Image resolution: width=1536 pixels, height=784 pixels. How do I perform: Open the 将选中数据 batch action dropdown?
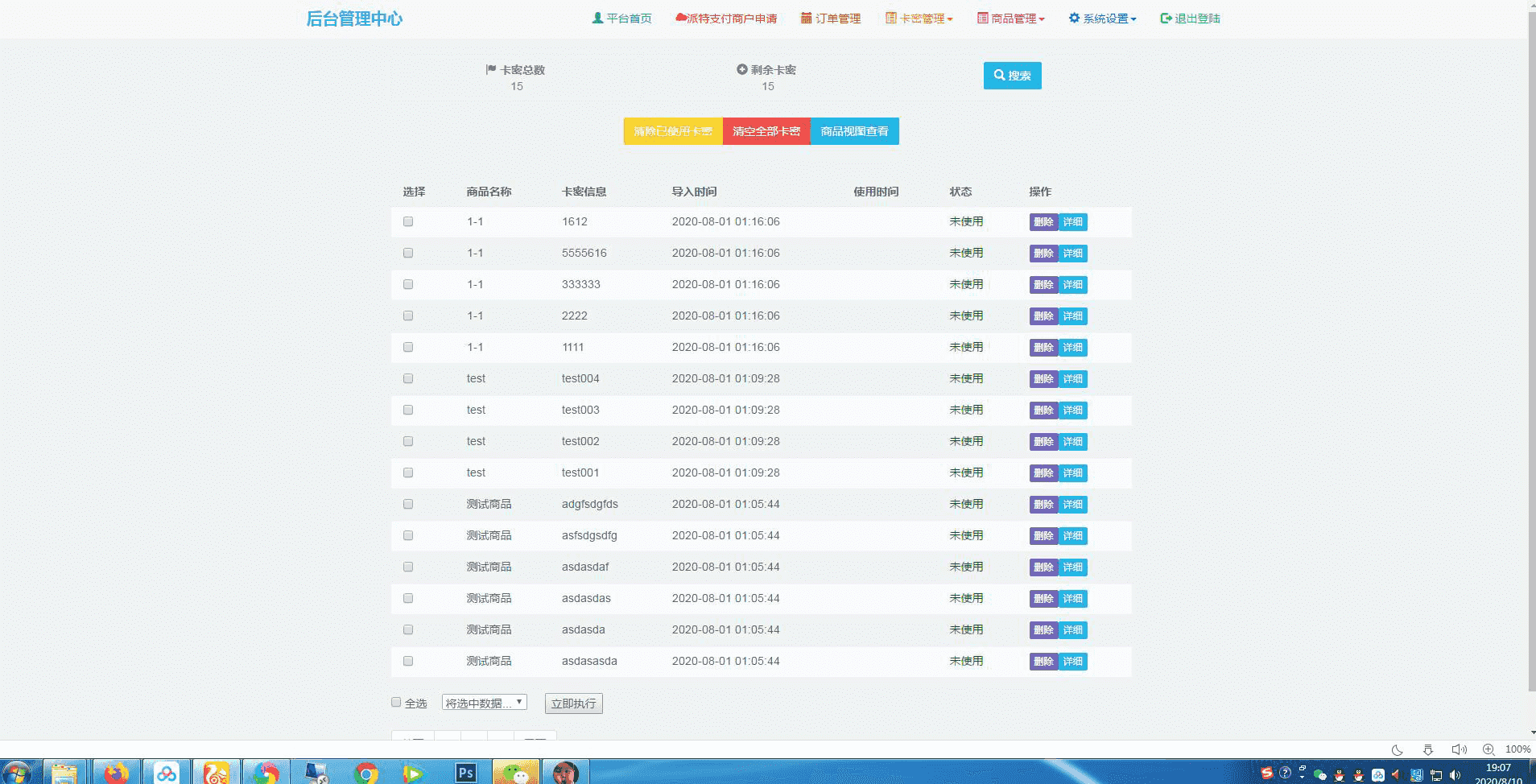pyautogui.click(x=484, y=703)
